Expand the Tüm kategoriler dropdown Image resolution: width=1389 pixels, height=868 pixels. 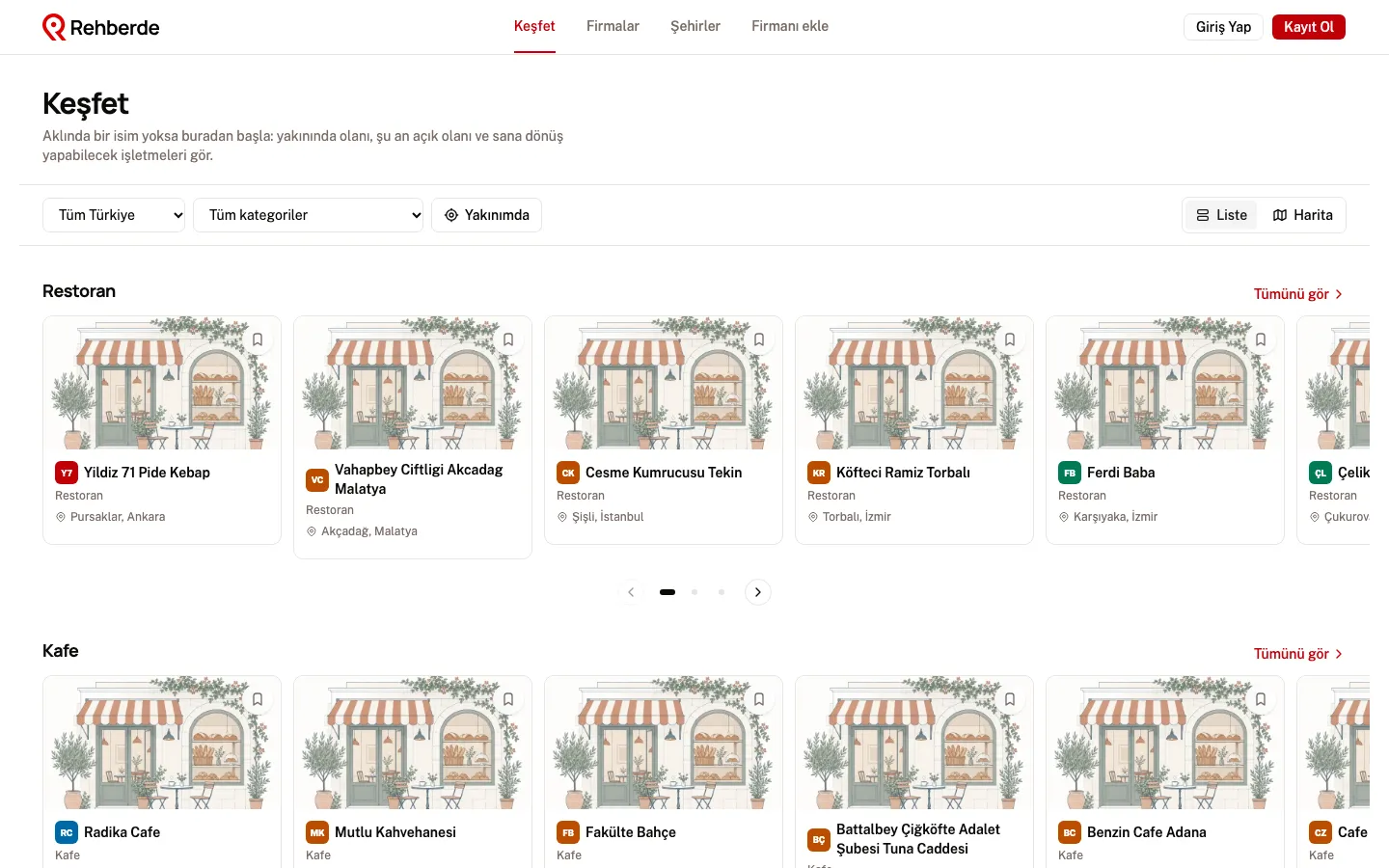click(309, 215)
